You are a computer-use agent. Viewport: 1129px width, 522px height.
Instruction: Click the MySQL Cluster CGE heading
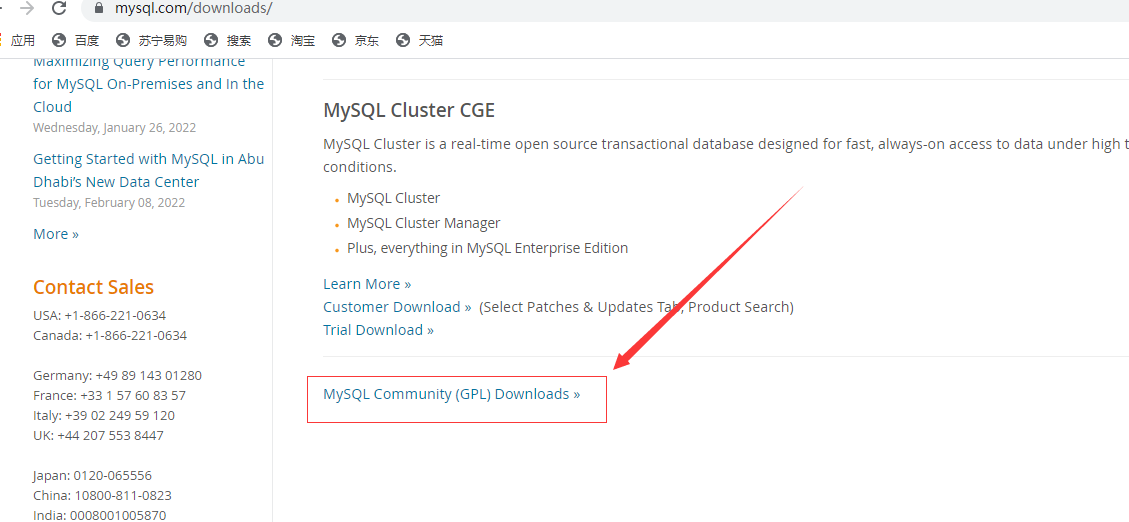[409, 110]
